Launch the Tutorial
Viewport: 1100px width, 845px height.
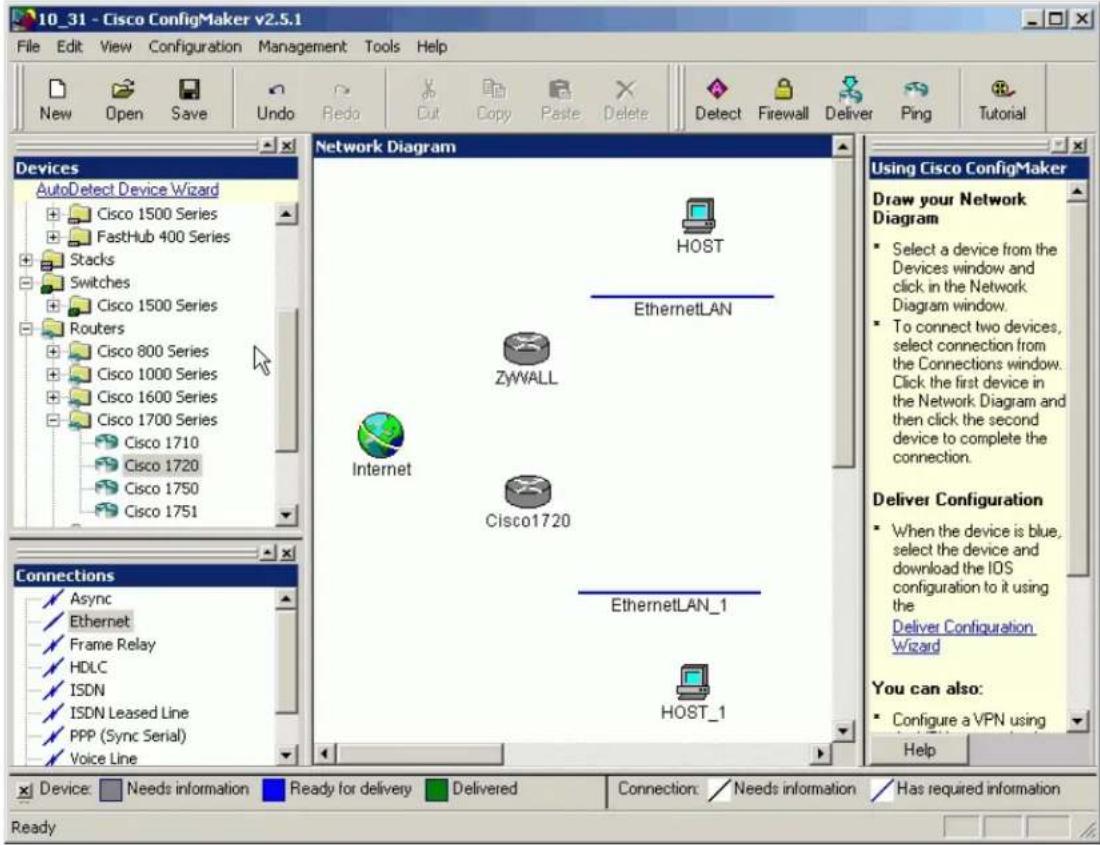click(x=1002, y=100)
